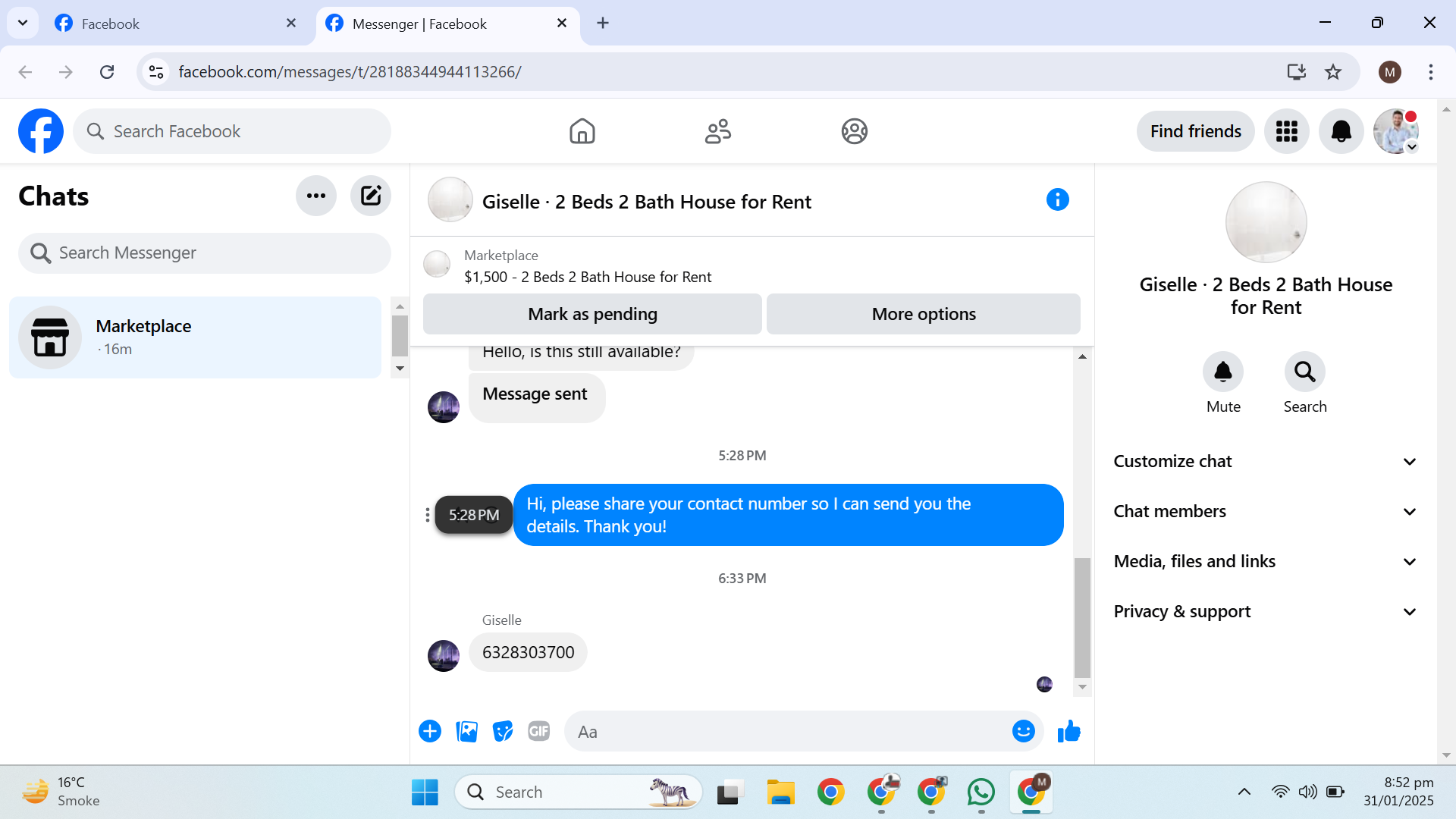This screenshot has width=1456, height=819.
Task: Expand Privacy & support section
Action: [x=1266, y=611]
